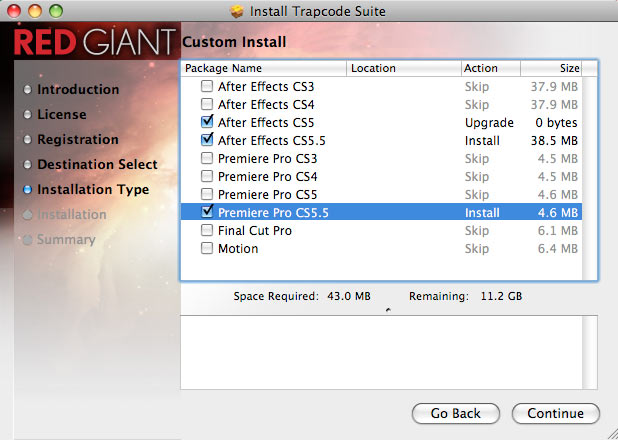This screenshot has height=440, width=618.
Task: Check the Premiere Pro CS5 checkbox
Action: point(207,194)
